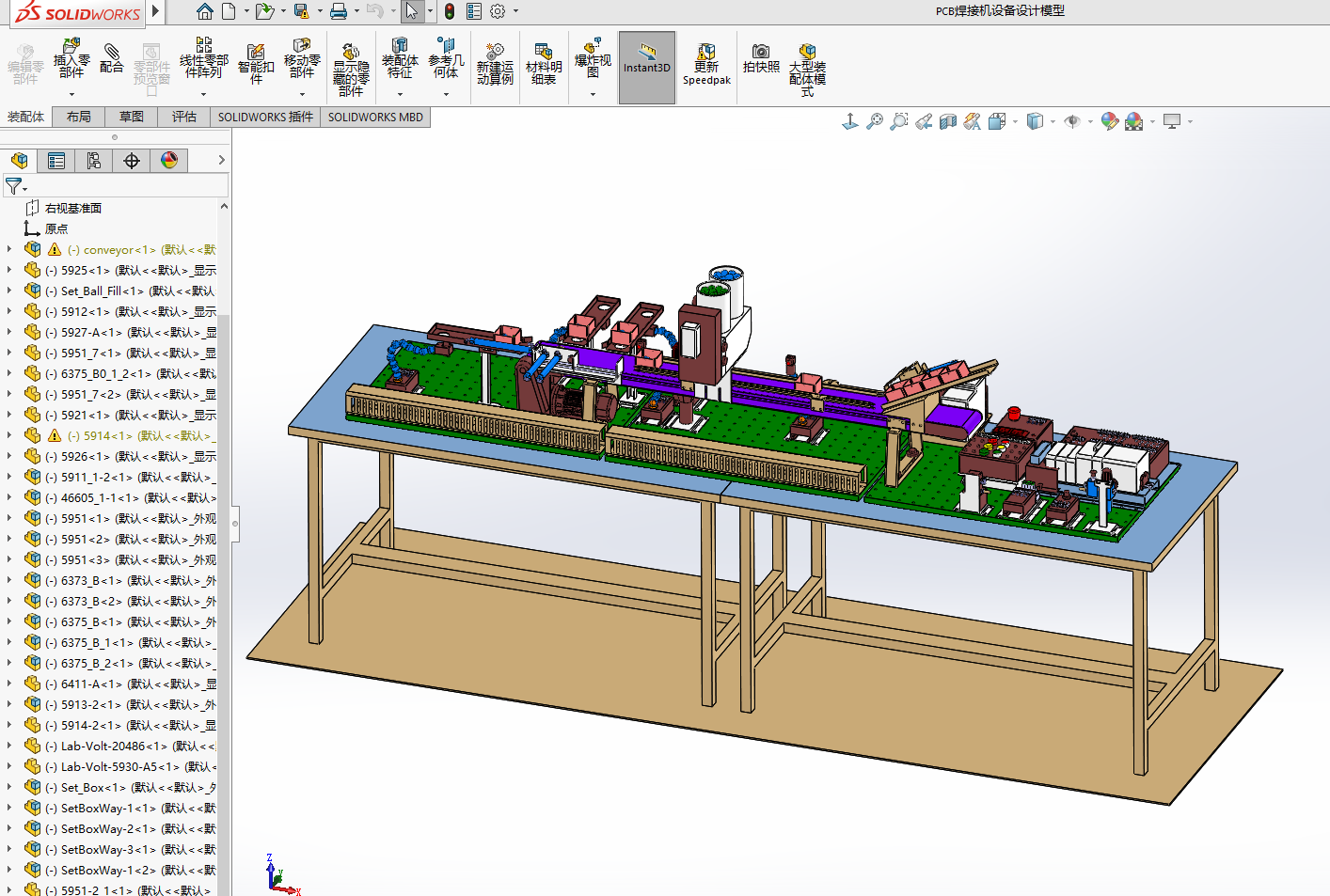Open the PropertyManager panel tab

pos(56,161)
